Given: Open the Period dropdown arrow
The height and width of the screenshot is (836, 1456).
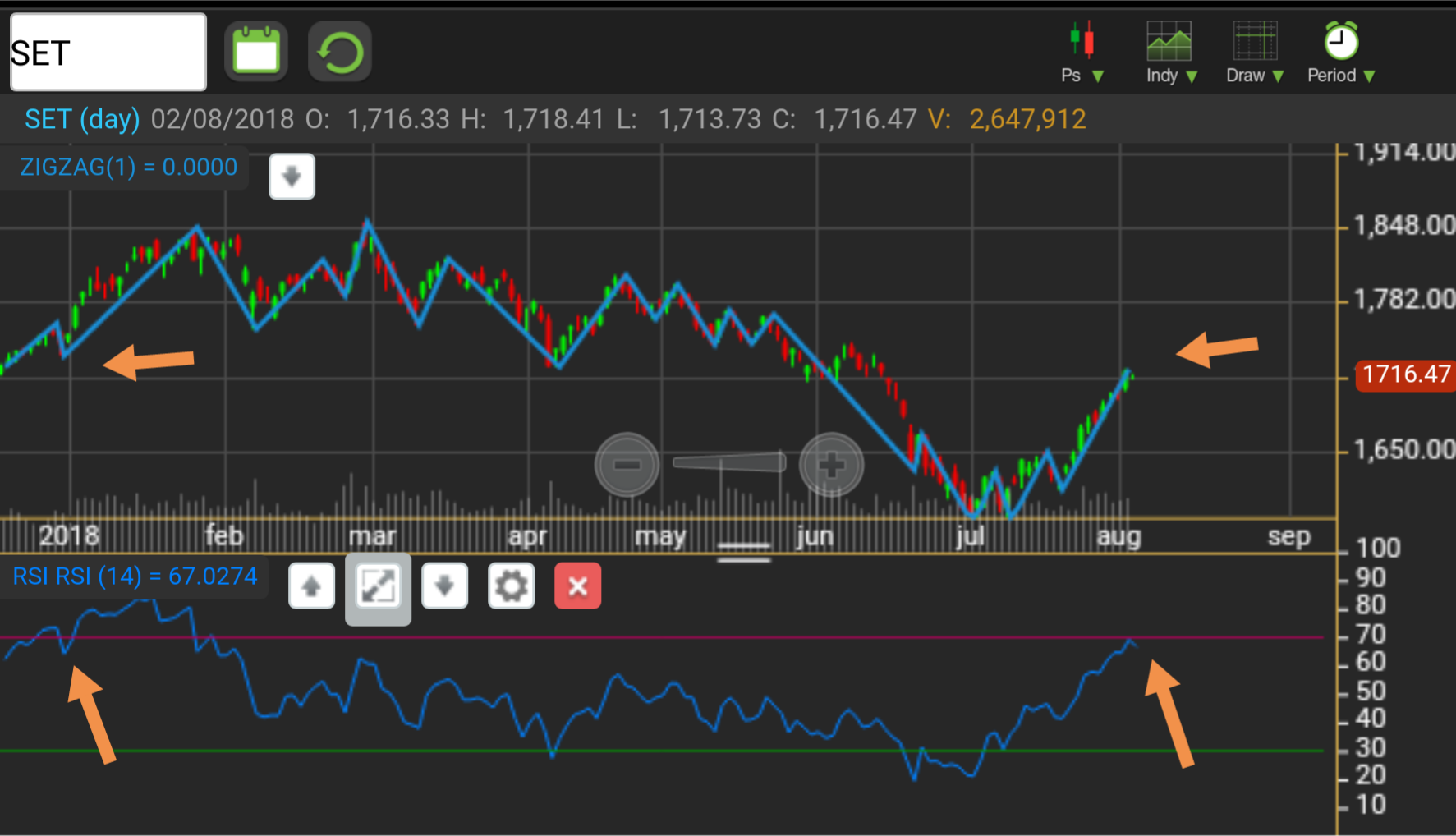Looking at the screenshot, I should pyautogui.click(x=1369, y=76).
